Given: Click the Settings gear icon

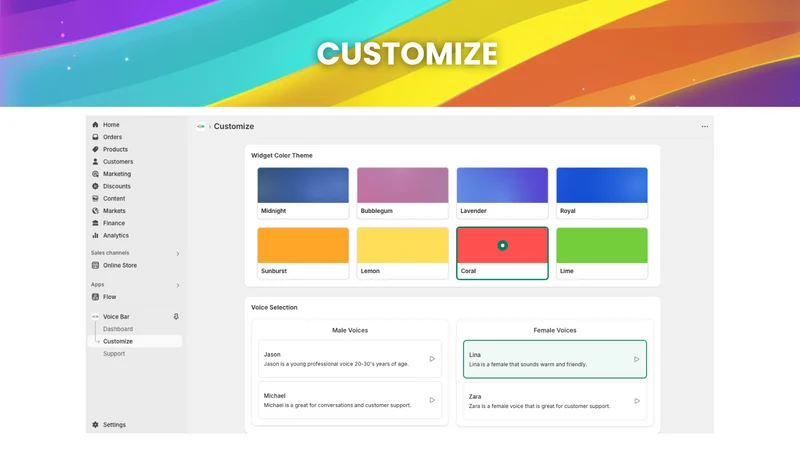Looking at the screenshot, I should [x=95, y=424].
